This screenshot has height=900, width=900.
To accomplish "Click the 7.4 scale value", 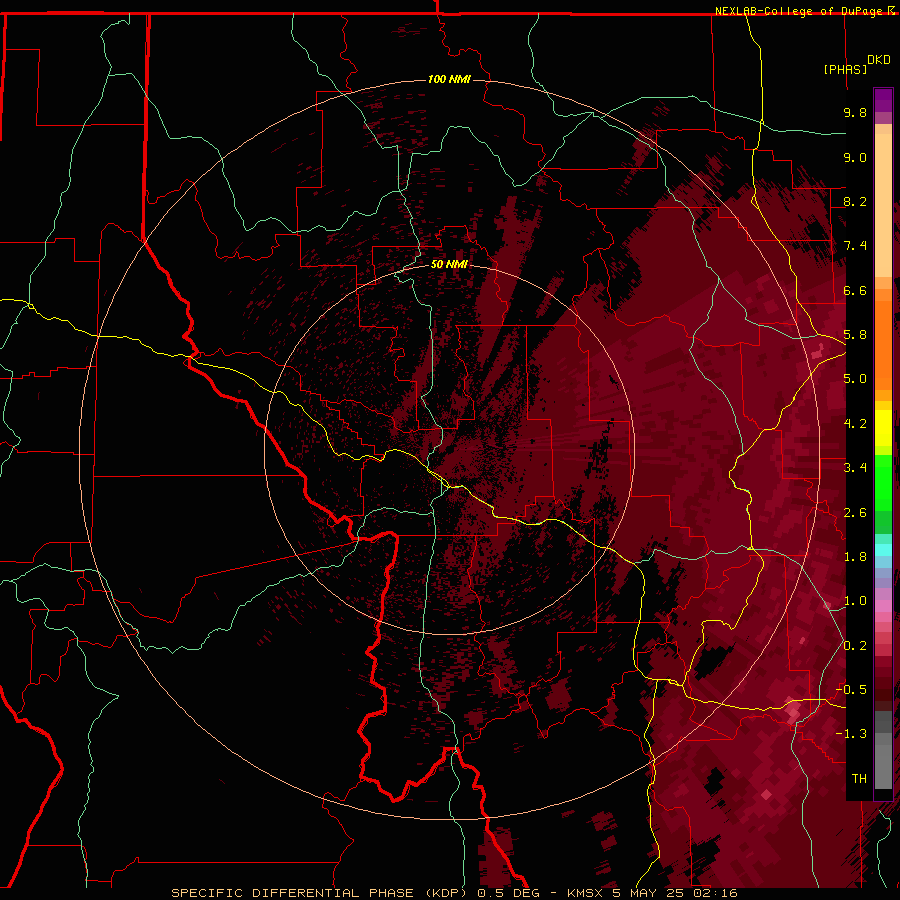I will (855, 246).
